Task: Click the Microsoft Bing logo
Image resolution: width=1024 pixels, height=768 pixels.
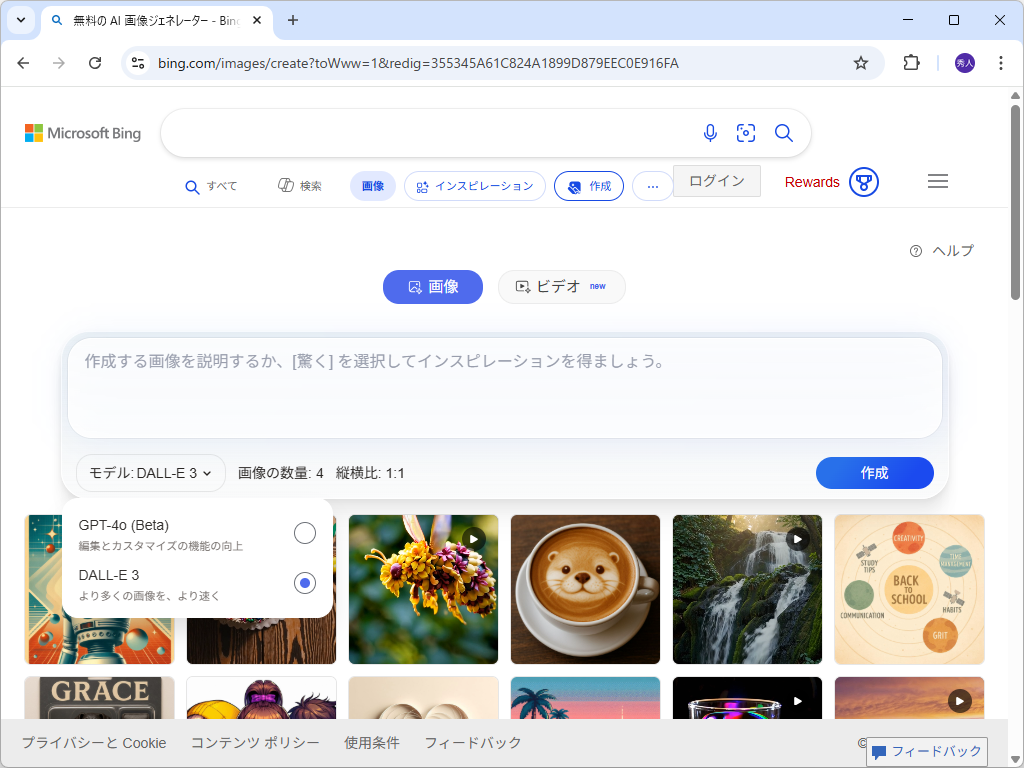Action: tap(82, 132)
